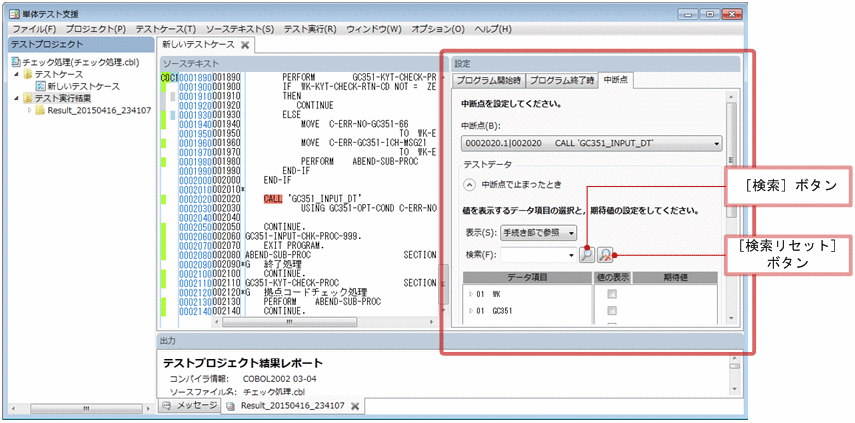Tick the 値の表示 checkbox for 01 WK
Viewport: 855px width, 423px height.
coord(612,294)
